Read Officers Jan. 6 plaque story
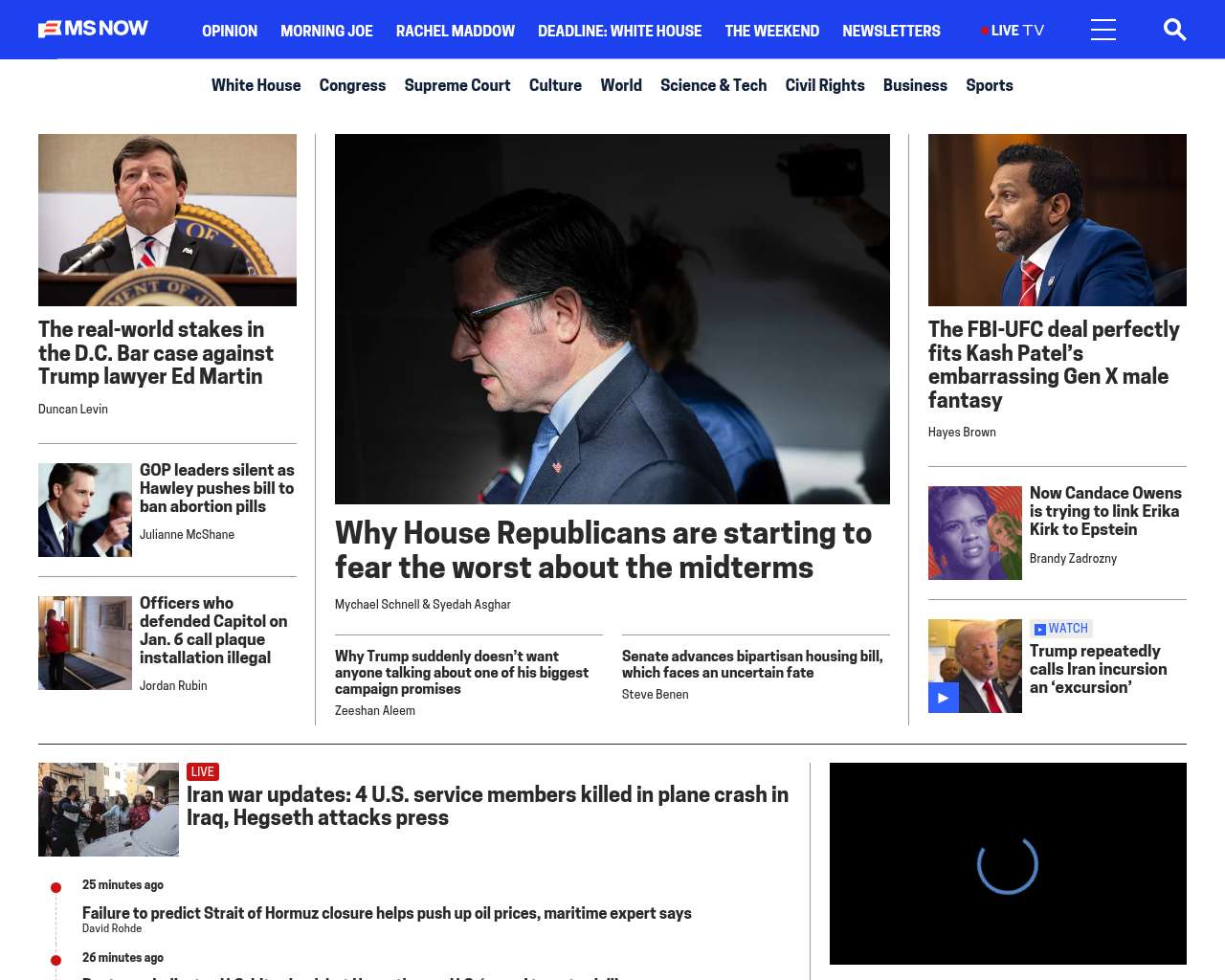 [213, 630]
